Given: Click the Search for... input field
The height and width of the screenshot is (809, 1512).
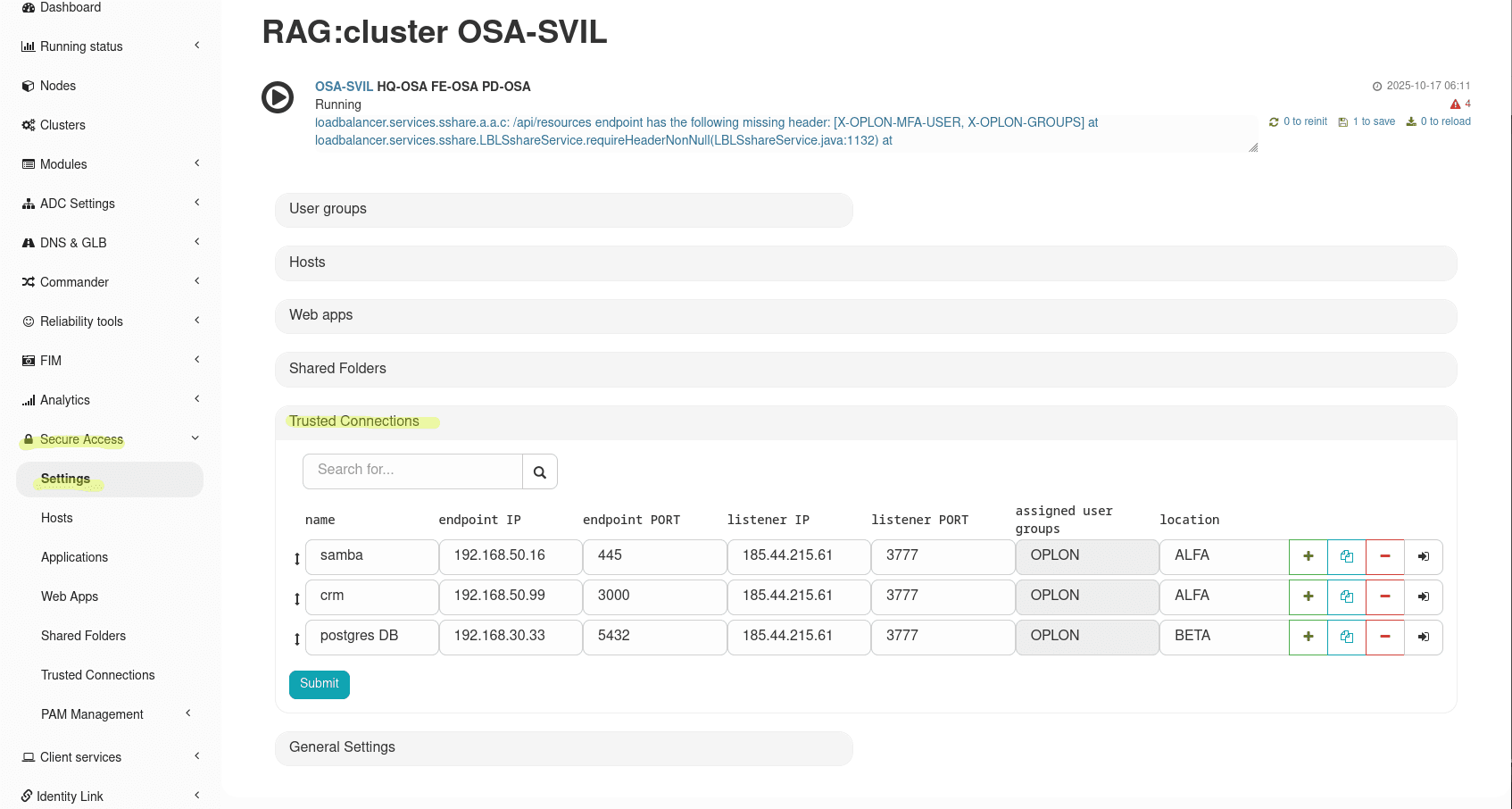Looking at the screenshot, I should pos(412,471).
